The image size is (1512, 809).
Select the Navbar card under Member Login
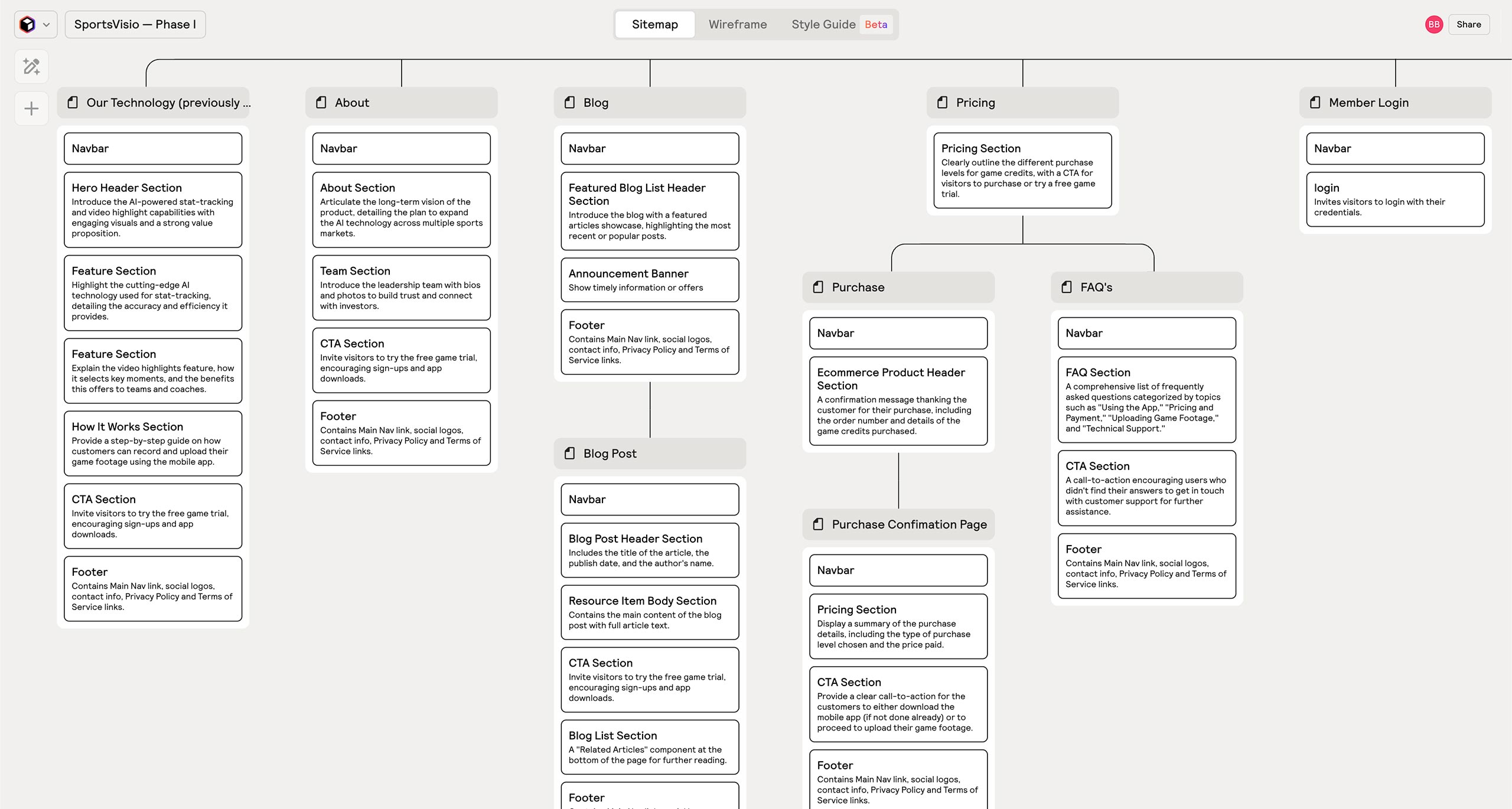click(1396, 148)
